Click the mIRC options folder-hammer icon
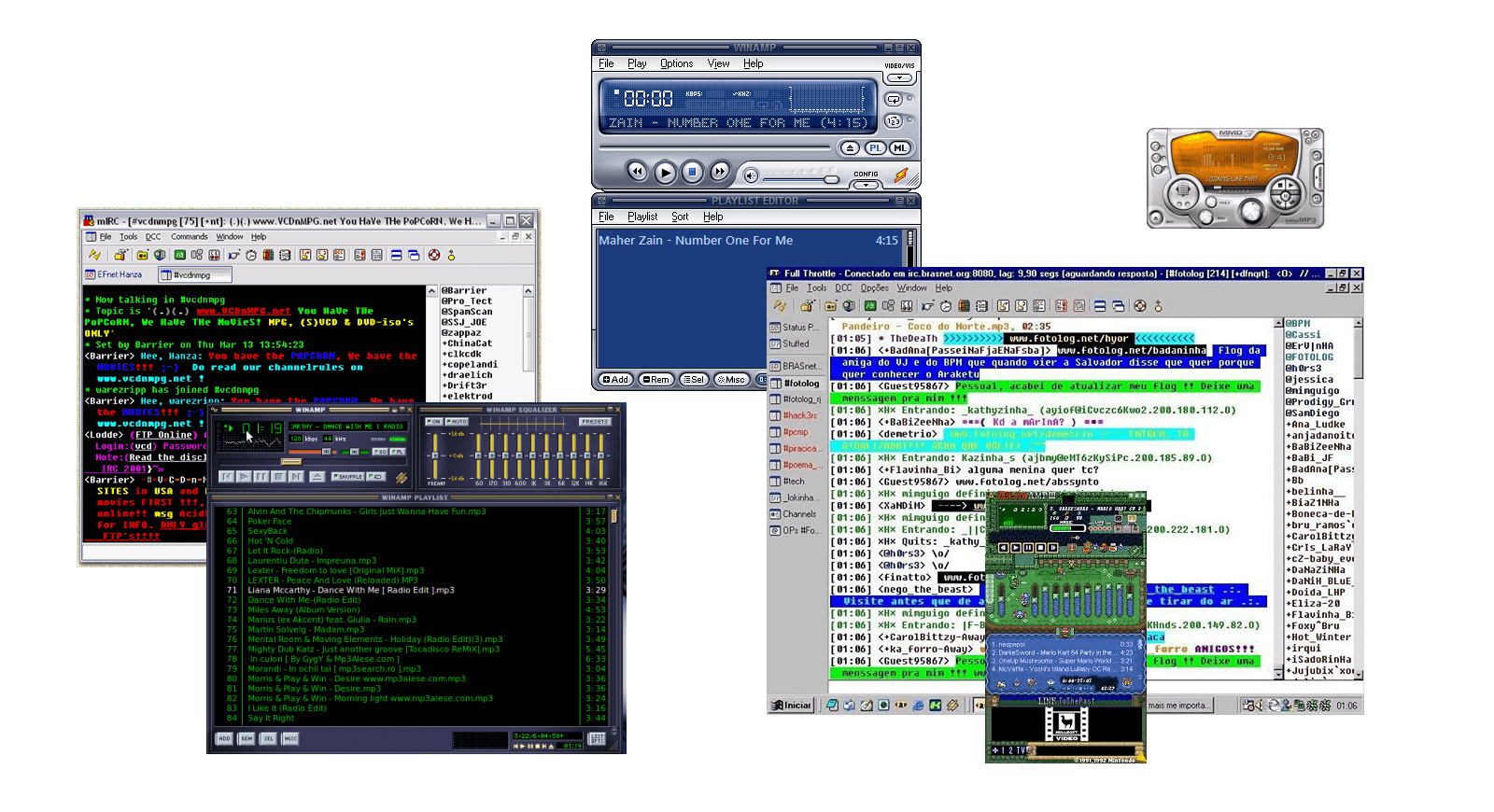 coord(120,255)
